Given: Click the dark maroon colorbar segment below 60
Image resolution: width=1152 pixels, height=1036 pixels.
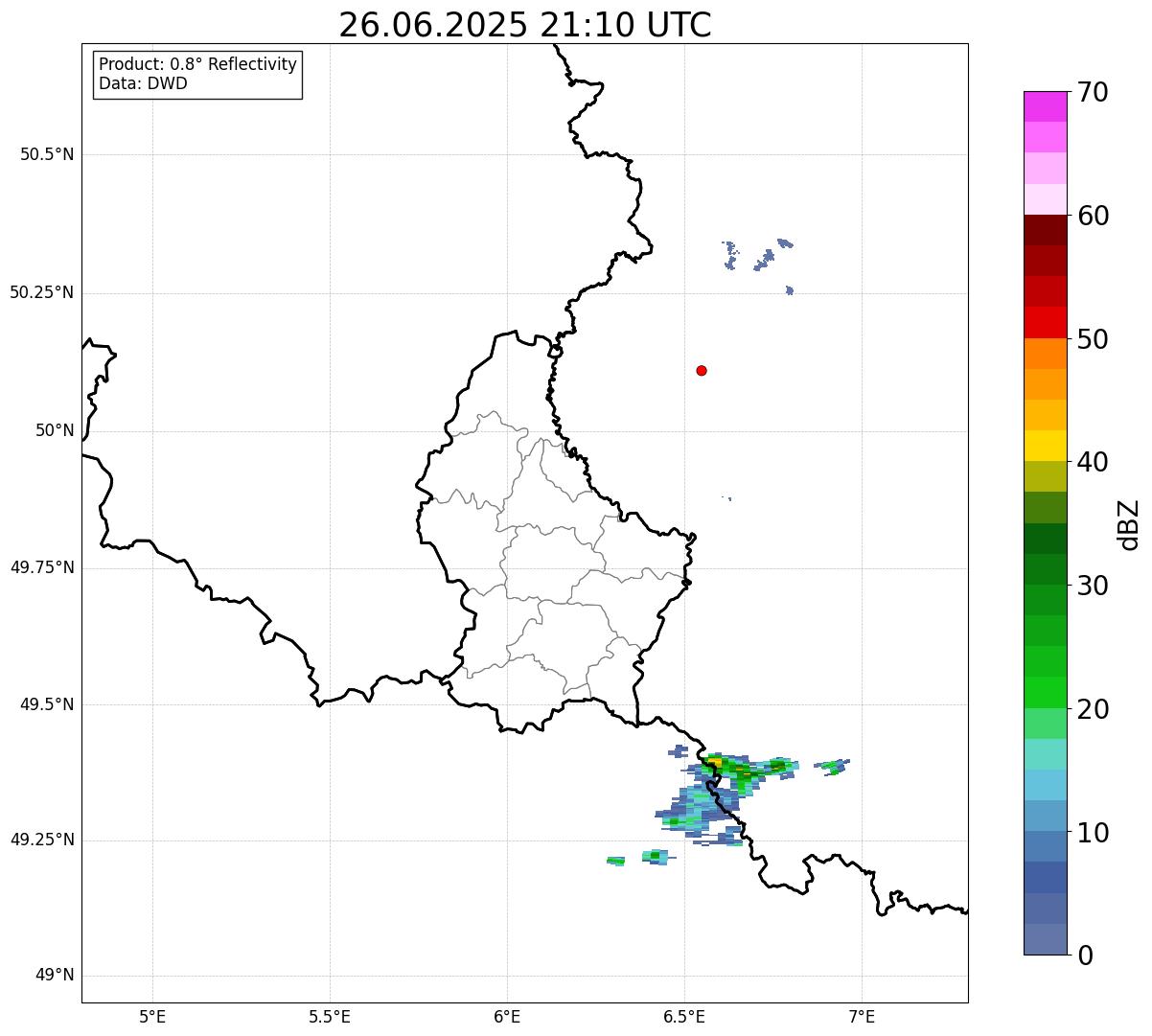Looking at the screenshot, I should [x=1045, y=230].
